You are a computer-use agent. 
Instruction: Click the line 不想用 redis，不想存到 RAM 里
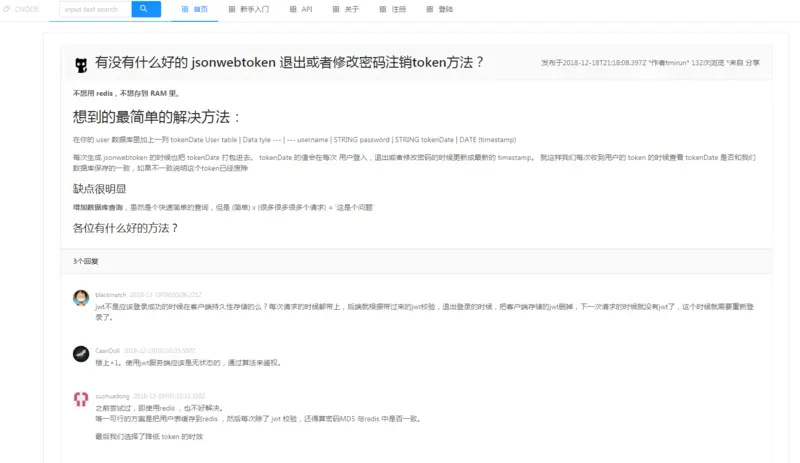click(x=127, y=93)
